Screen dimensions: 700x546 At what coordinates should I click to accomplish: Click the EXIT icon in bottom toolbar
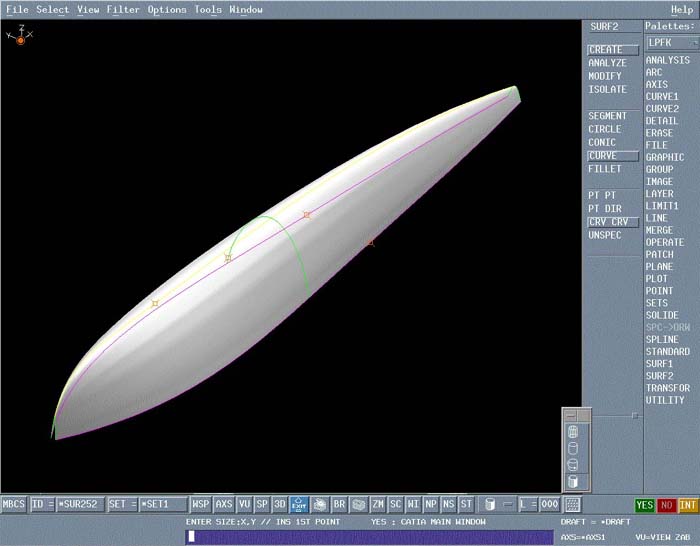click(x=299, y=505)
